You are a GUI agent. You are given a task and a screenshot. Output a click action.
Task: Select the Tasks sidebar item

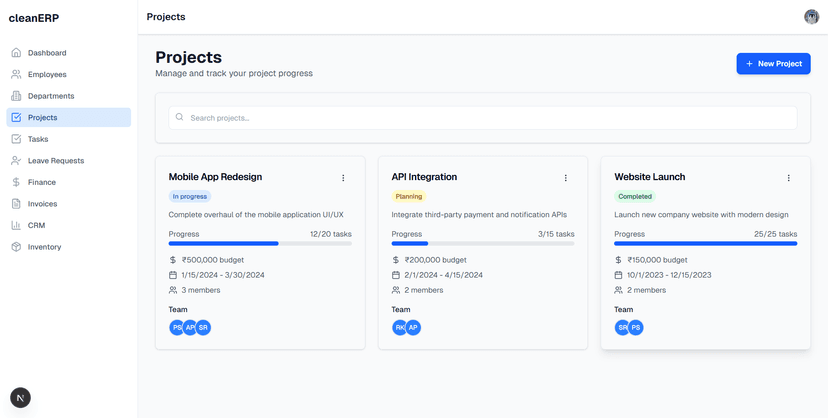(x=69, y=139)
